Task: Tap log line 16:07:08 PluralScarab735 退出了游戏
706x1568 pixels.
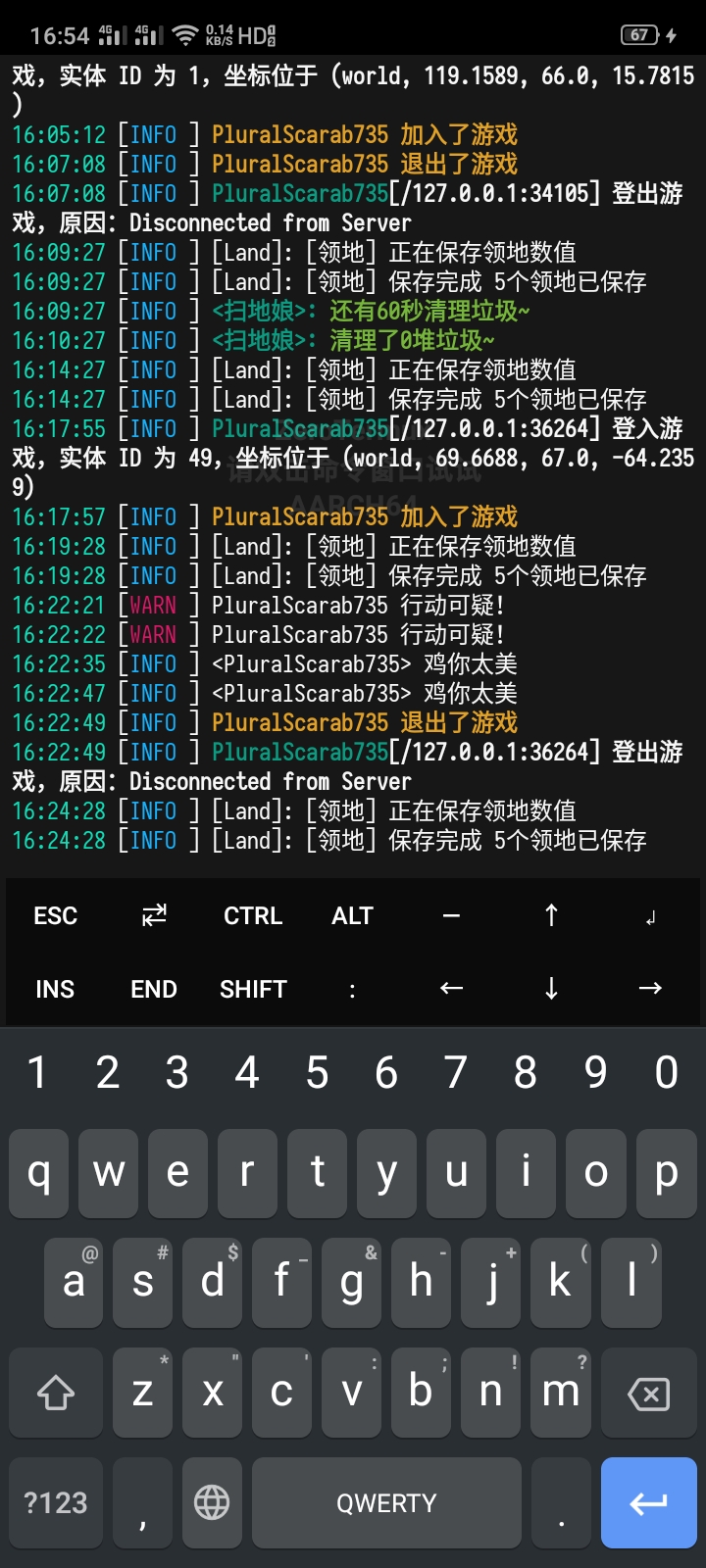Action: pyautogui.click(x=265, y=164)
